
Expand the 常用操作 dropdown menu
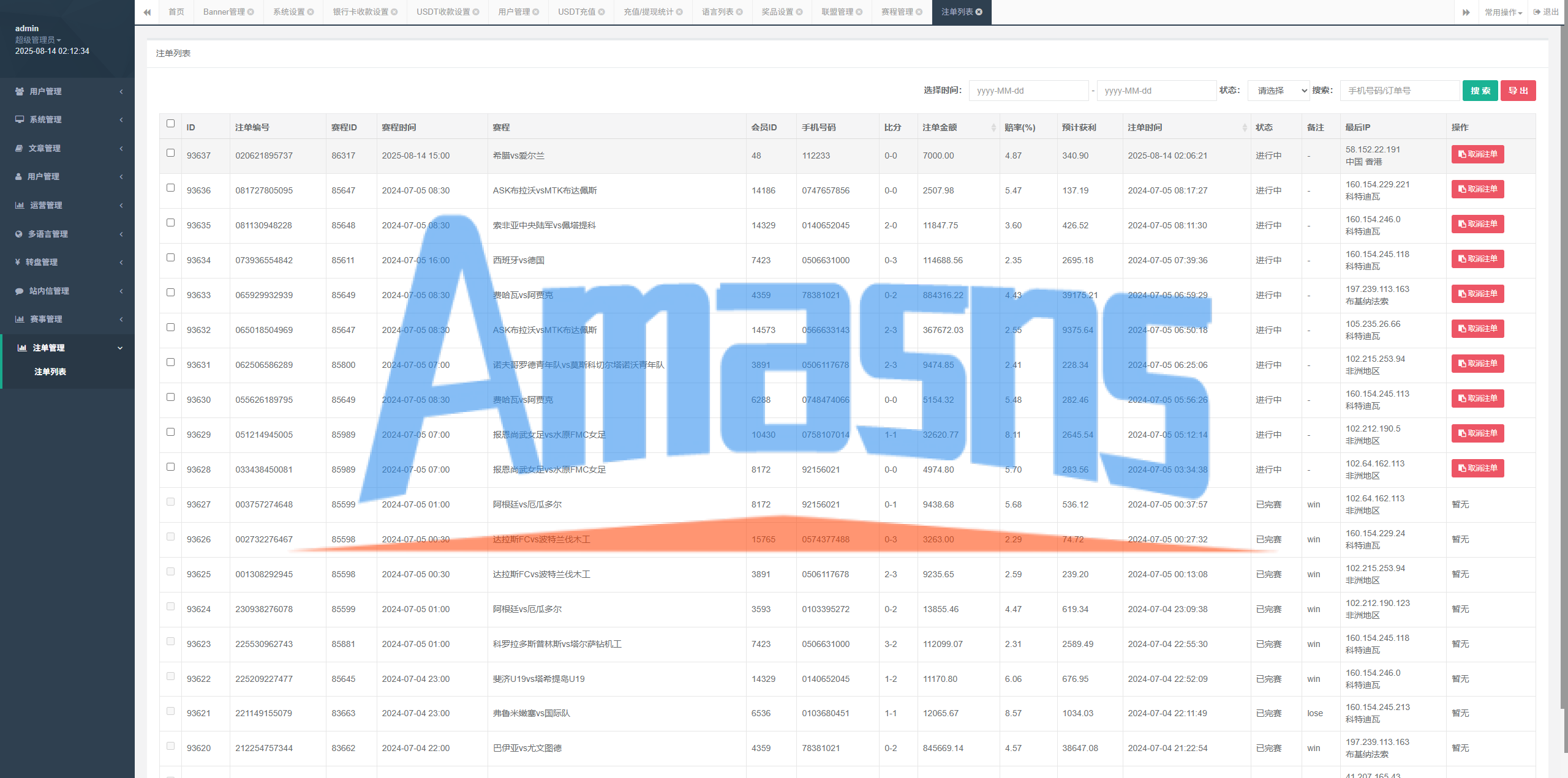point(1502,12)
